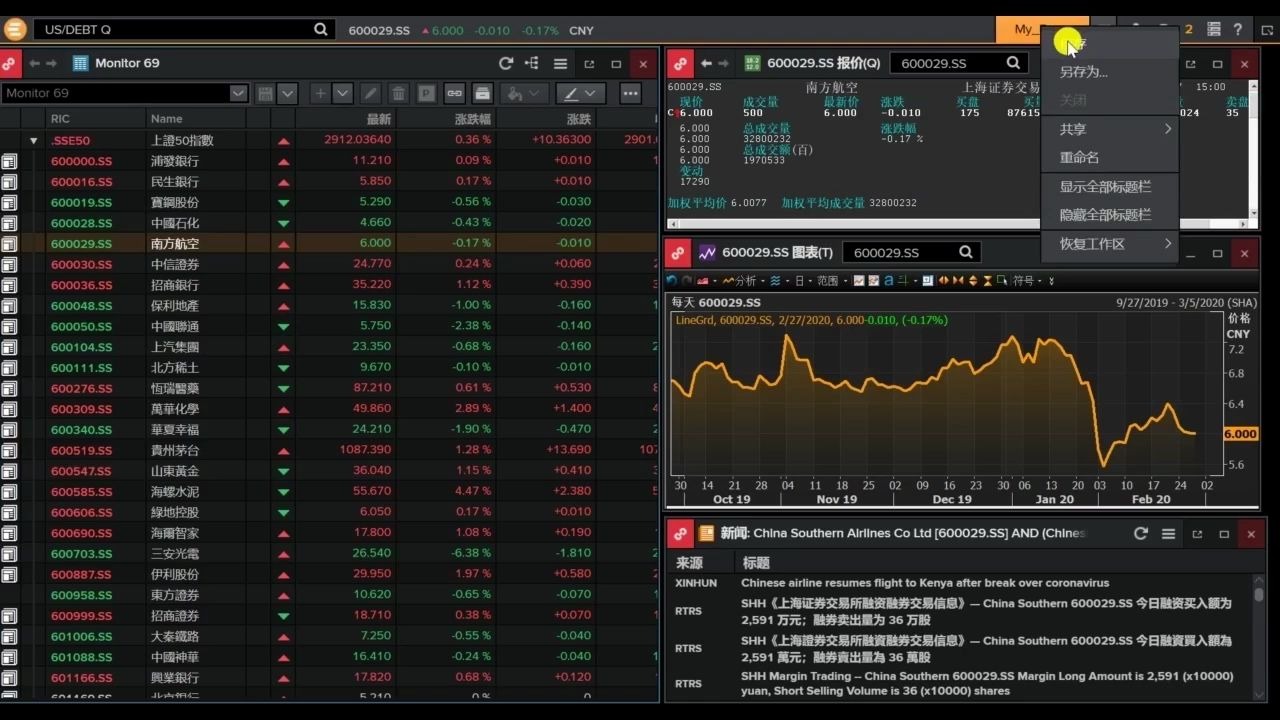1280x720 pixels.
Task: Click the pencil edit icon in Monitor toolbar
Action: tap(371, 93)
